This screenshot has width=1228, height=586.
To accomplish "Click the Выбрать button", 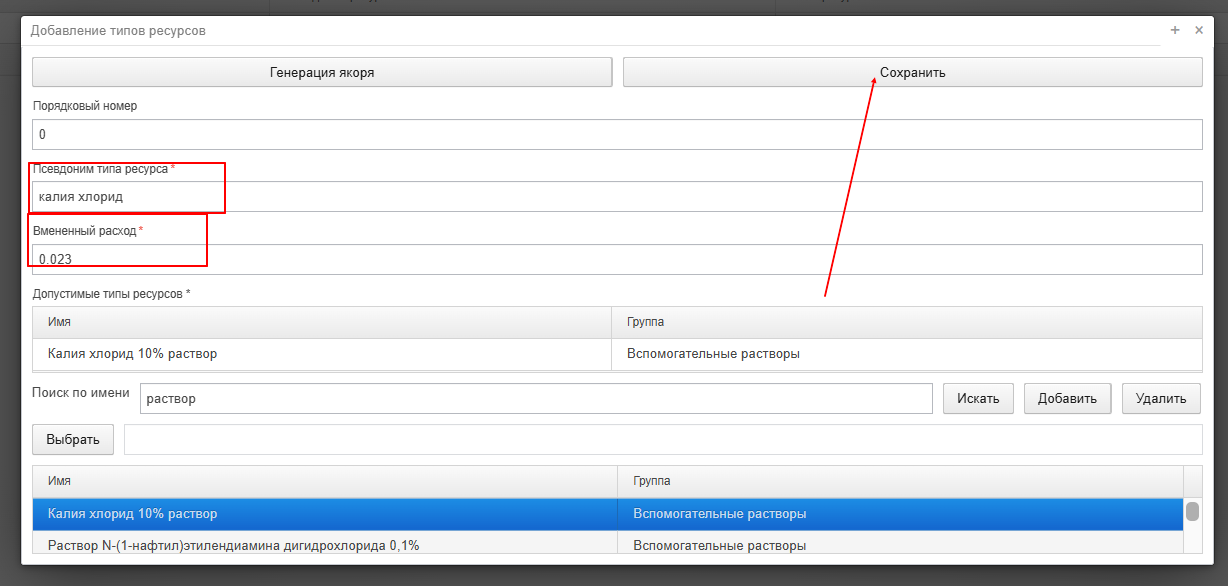I will tap(73, 439).
